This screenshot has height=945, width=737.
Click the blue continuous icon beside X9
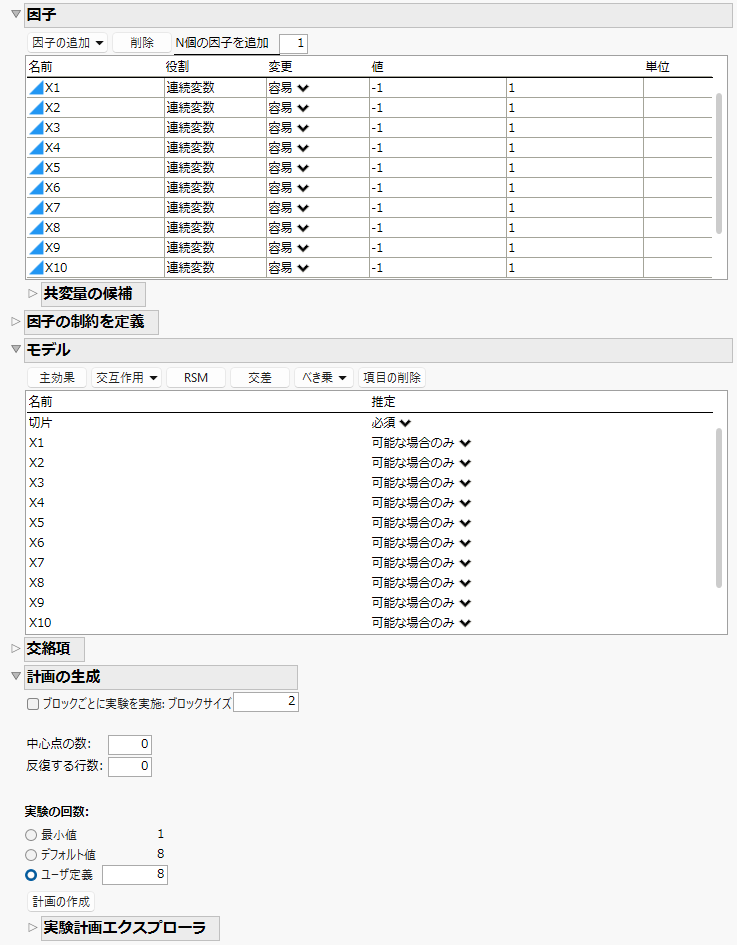tap(36, 247)
